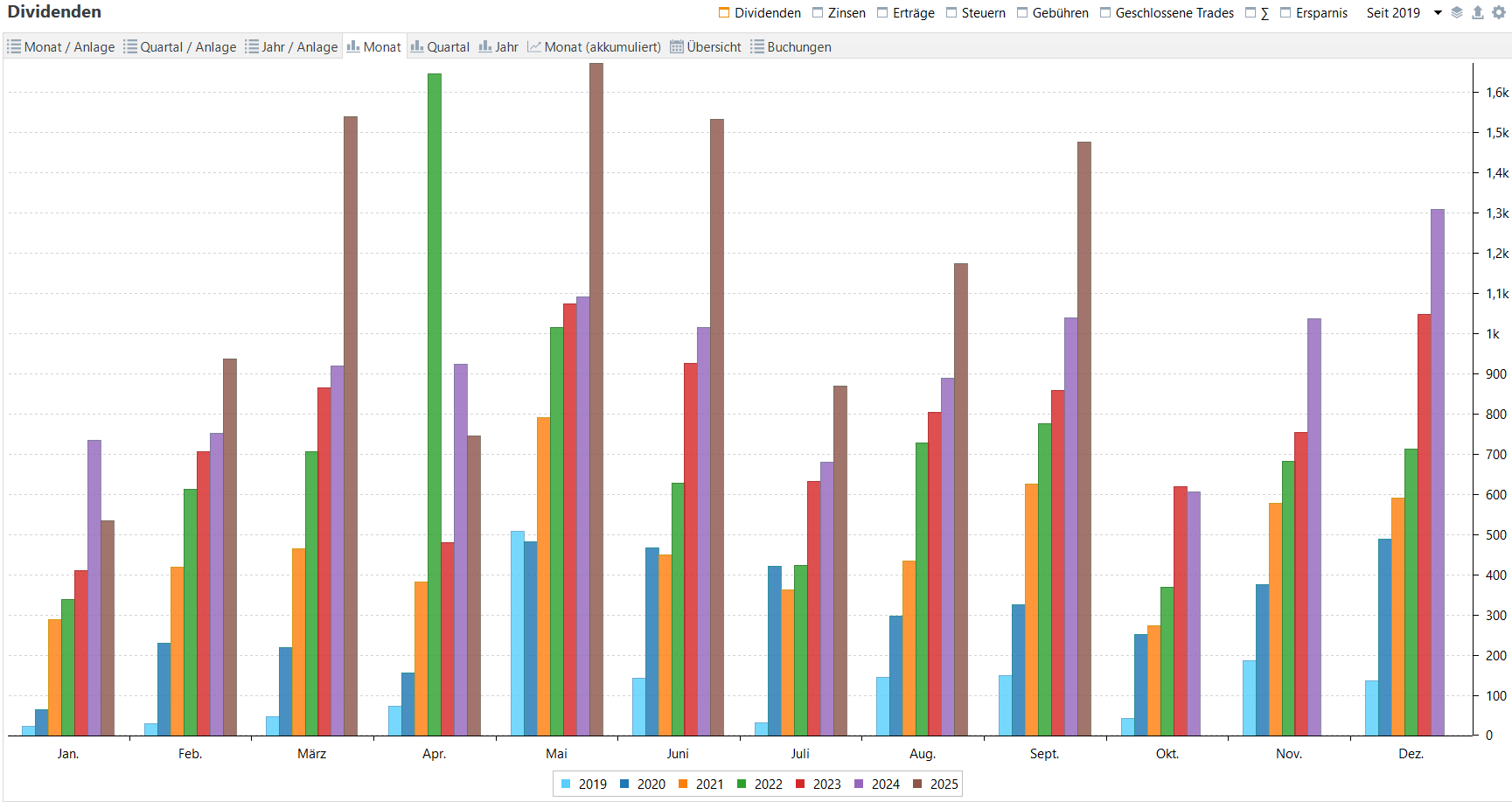Click the tall green April 2022 bar
1512x802 pixels.
coord(435,402)
